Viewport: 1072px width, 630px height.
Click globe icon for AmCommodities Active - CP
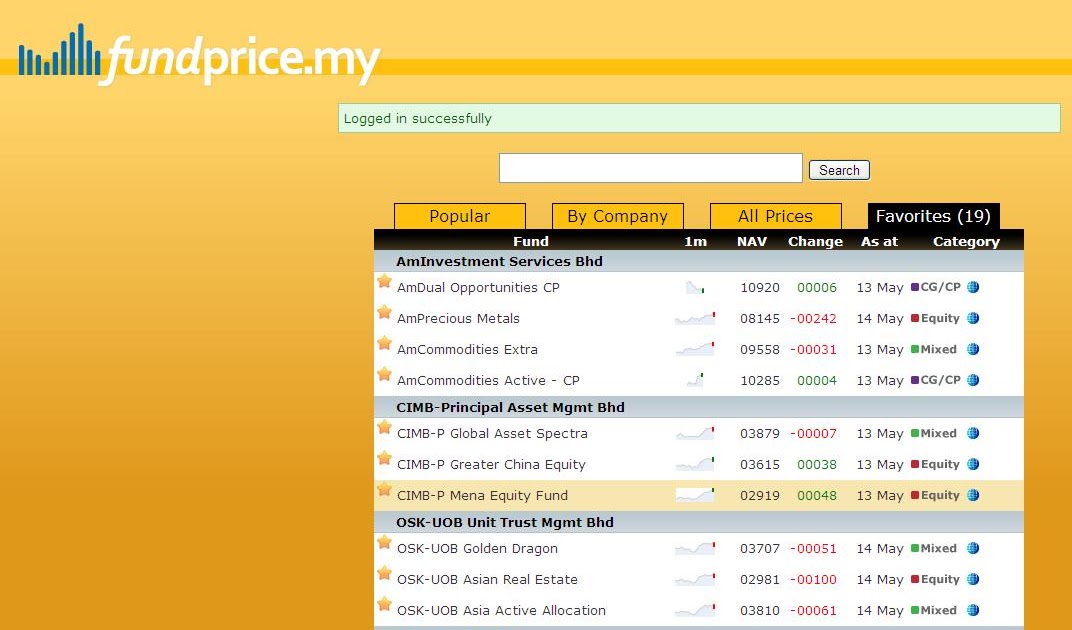pyautogui.click(x=973, y=380)
